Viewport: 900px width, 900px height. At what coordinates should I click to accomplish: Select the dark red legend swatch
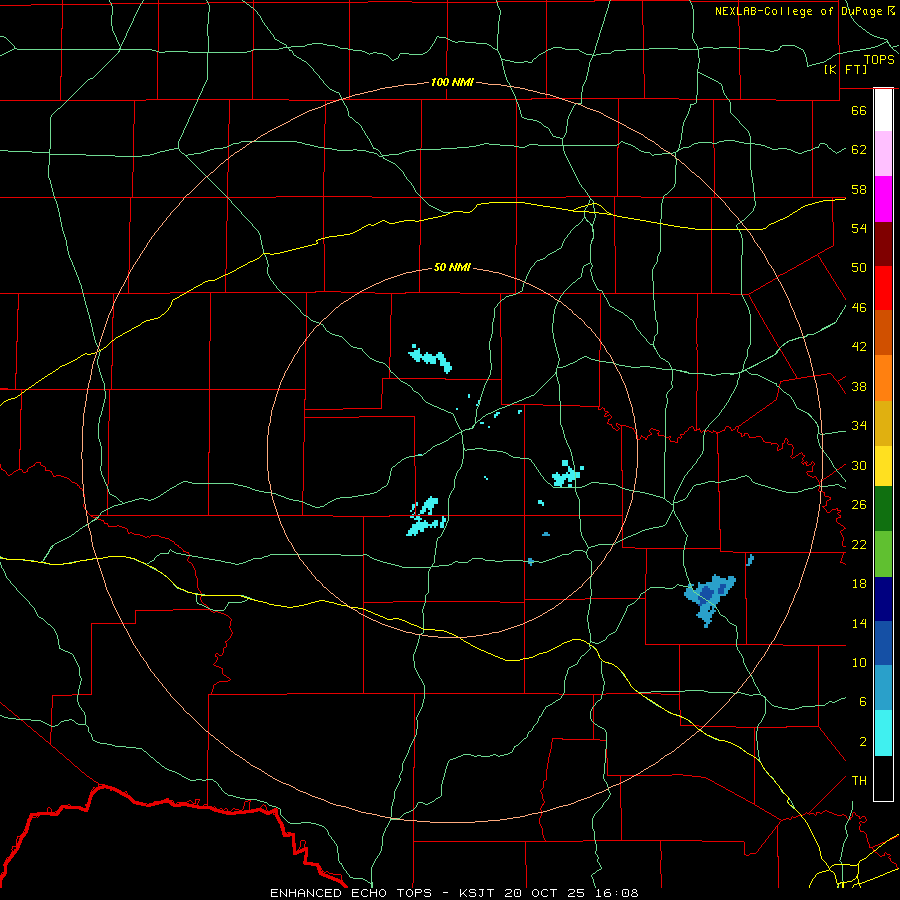pos(883,244)
